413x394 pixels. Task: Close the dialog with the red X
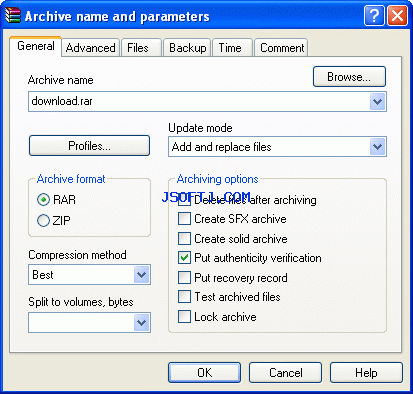click(397, 15)
